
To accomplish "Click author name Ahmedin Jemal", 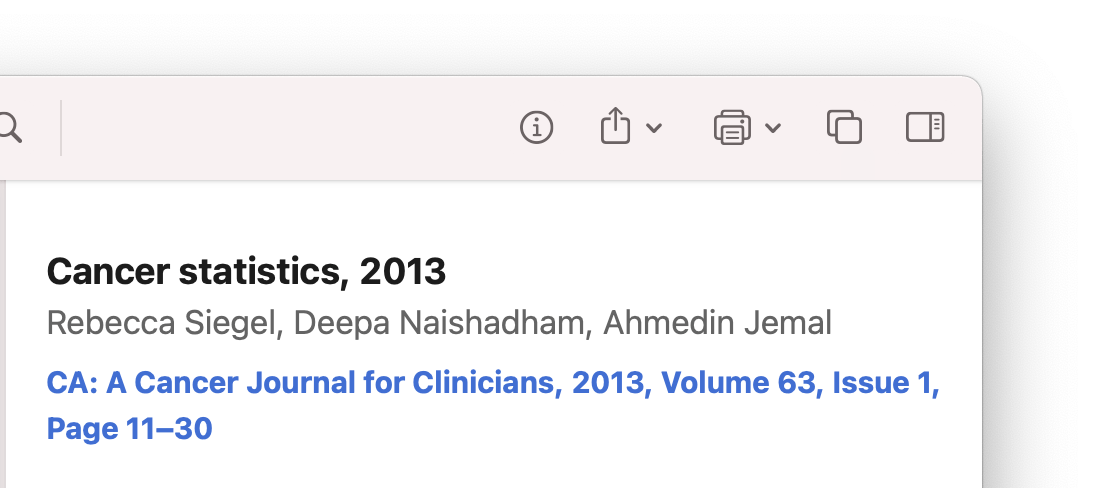I will 717,323.
